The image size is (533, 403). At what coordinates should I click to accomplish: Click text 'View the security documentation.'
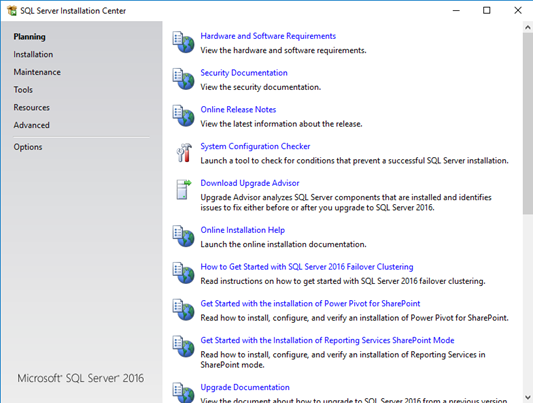tap(260, 87)
